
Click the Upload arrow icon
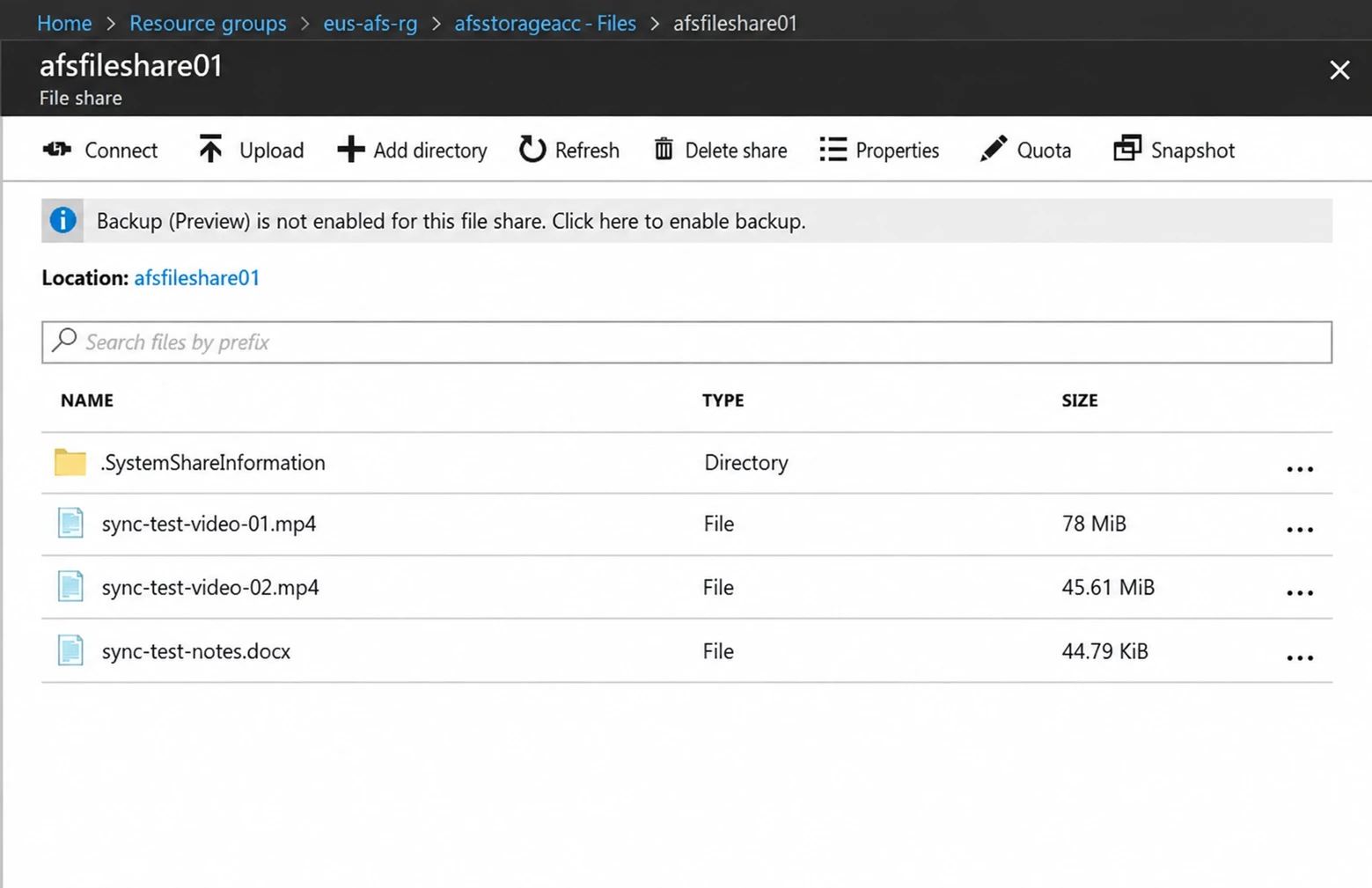point(210,149)
